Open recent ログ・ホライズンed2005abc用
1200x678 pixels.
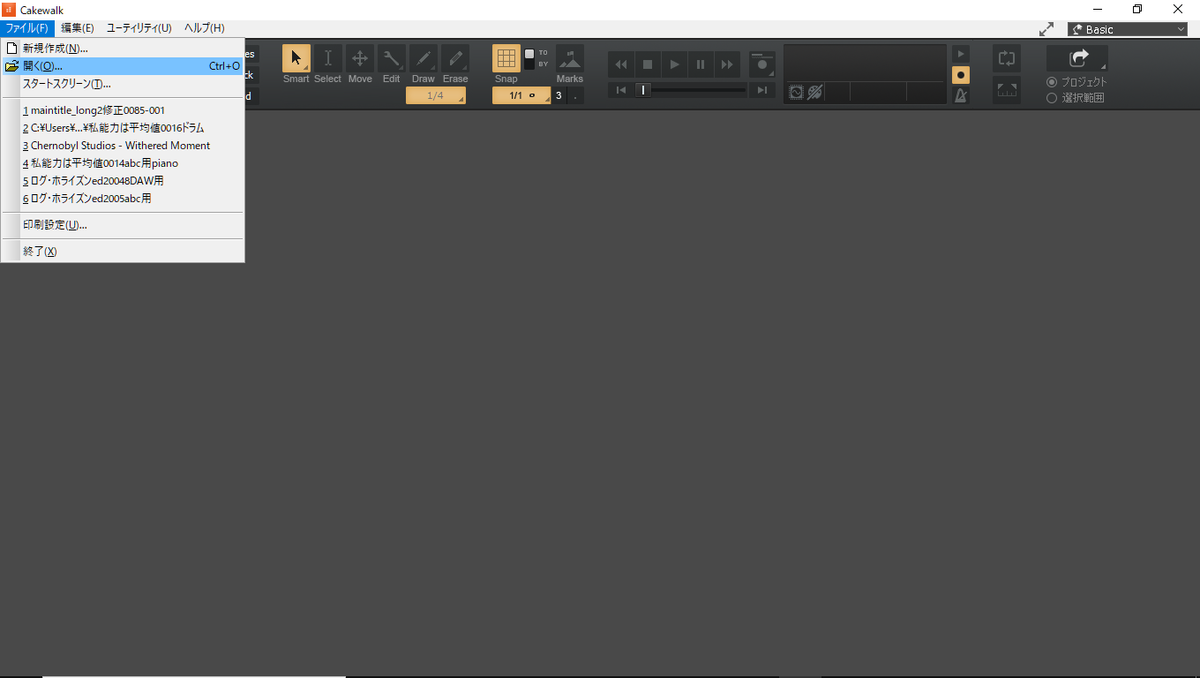122,199
